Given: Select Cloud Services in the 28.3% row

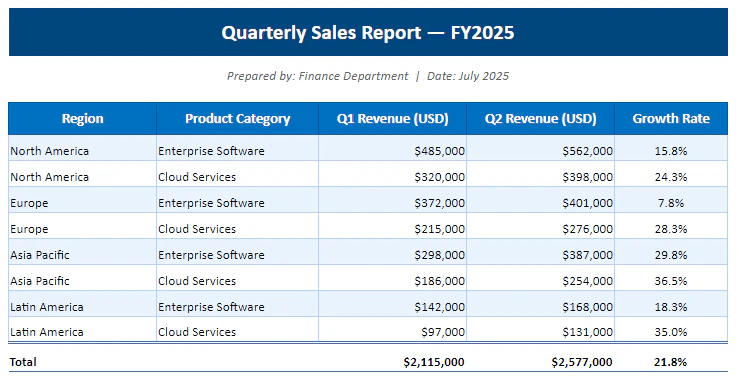Looking at the screenshot, I should coord(197,228).
